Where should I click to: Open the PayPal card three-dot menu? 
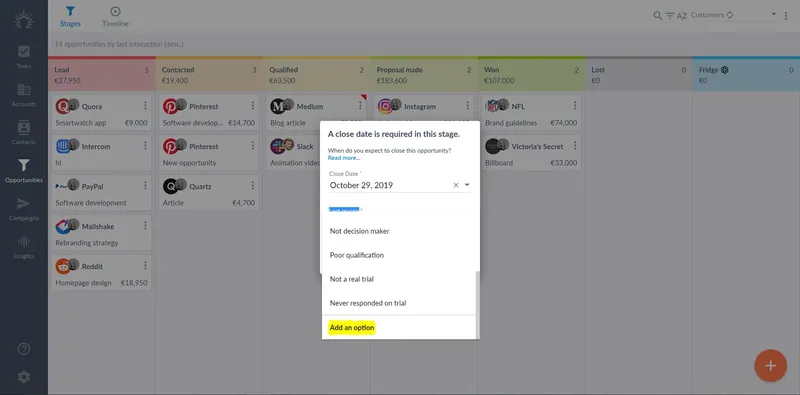pyautogui.click(x=145, y=186)
